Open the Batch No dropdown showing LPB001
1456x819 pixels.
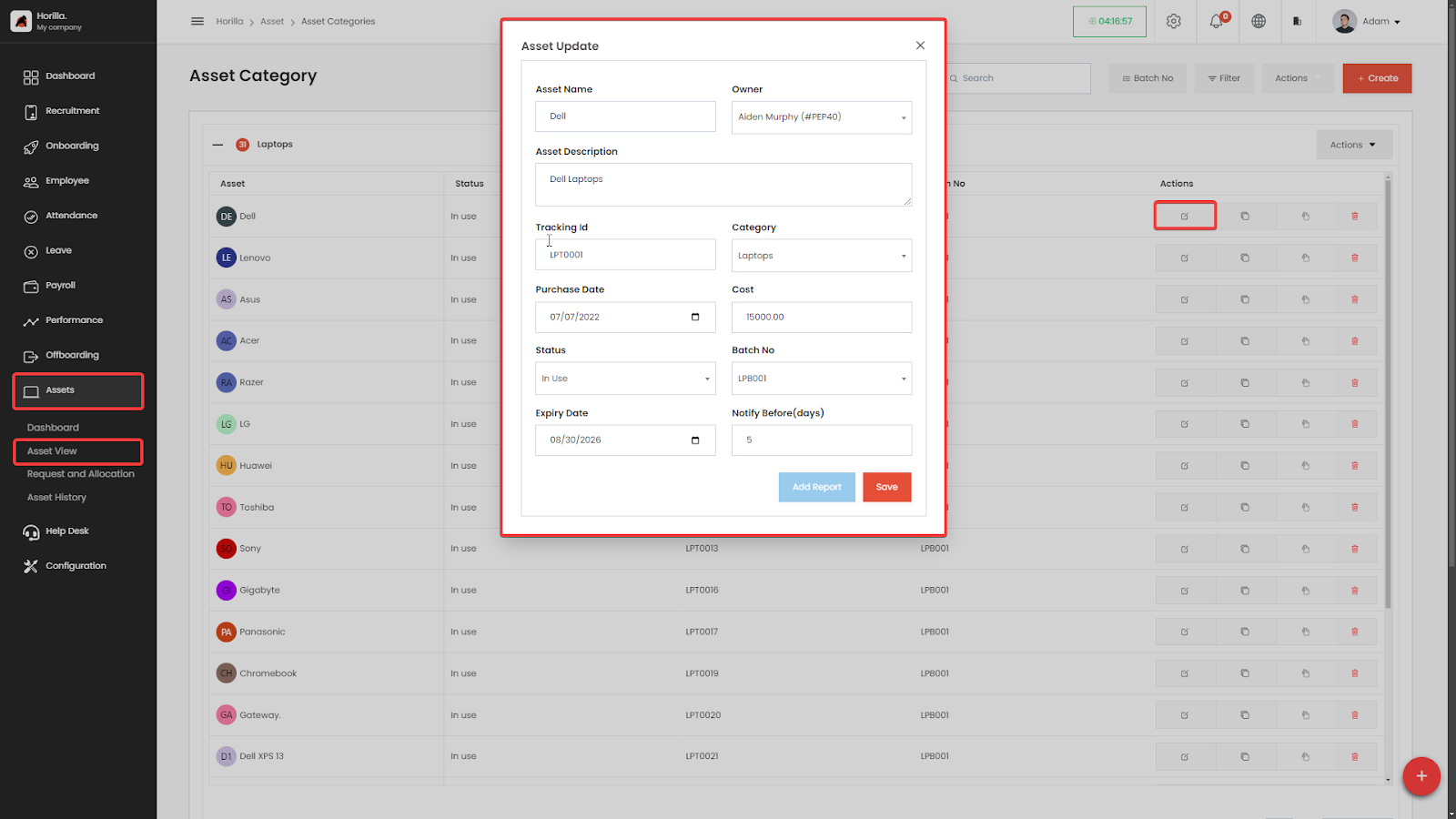click(822, 379)
